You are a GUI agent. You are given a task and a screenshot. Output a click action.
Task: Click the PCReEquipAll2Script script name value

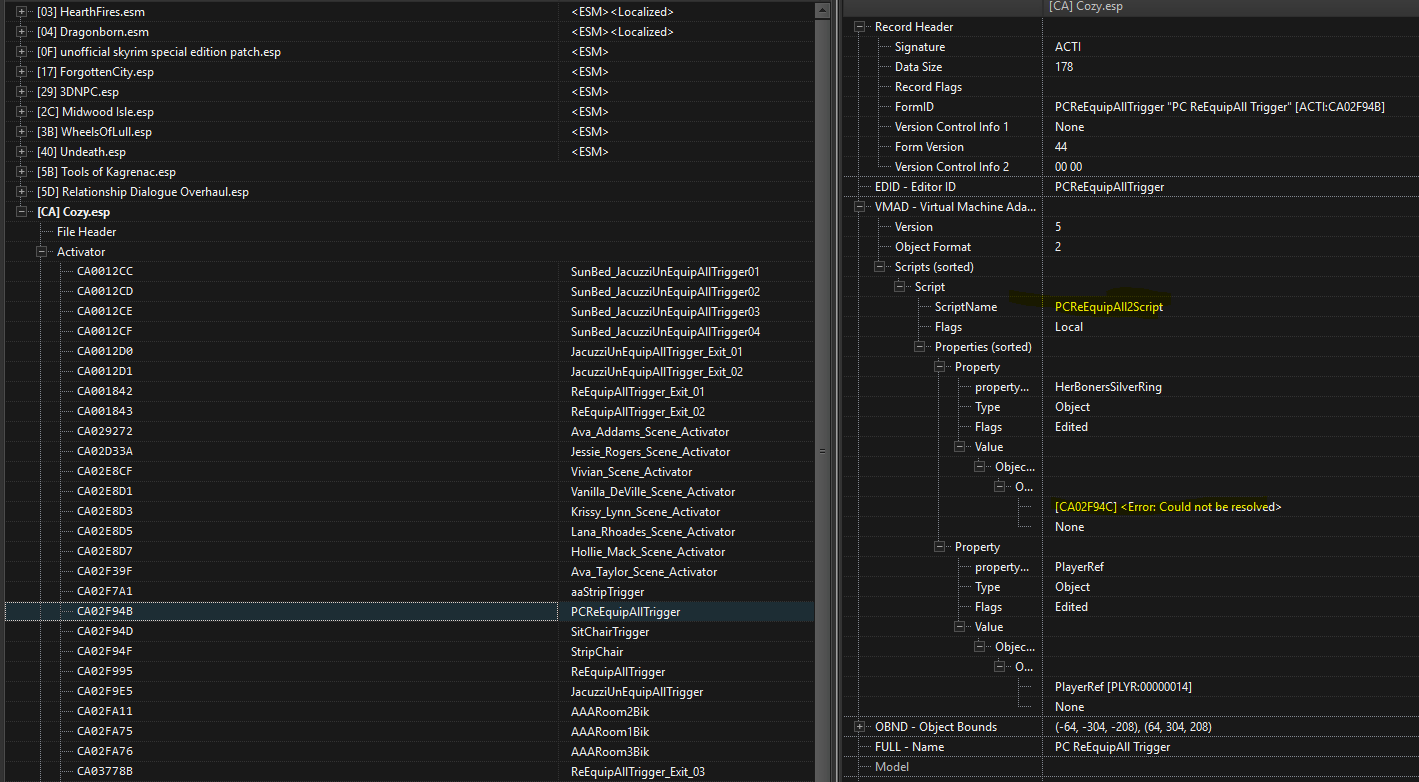point(1109,307)
